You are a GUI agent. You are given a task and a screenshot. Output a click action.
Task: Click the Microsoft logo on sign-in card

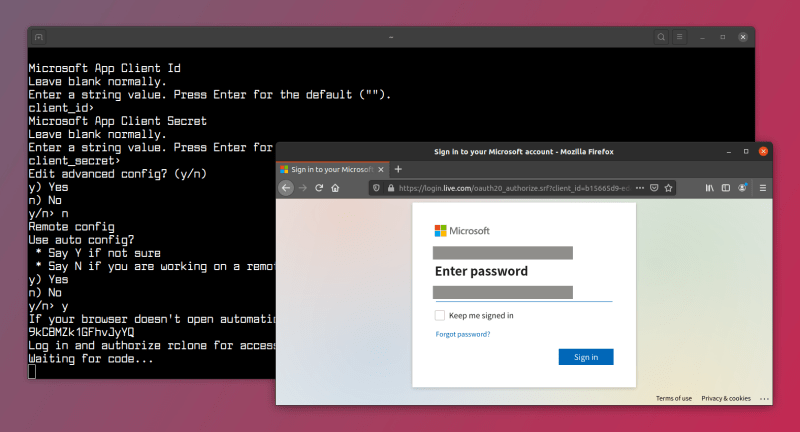462,231
